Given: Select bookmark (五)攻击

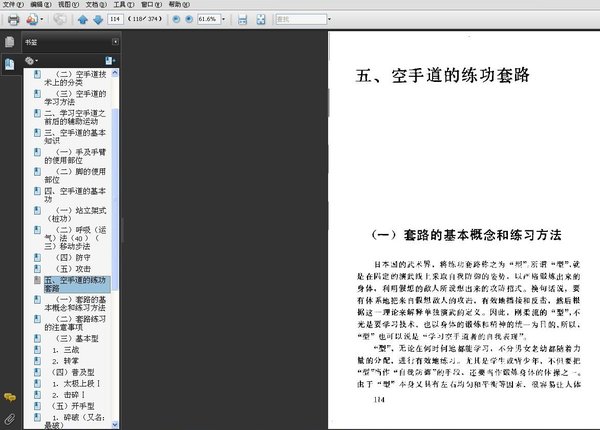Looking at the screenshot, I should click(x=73, y=269).
